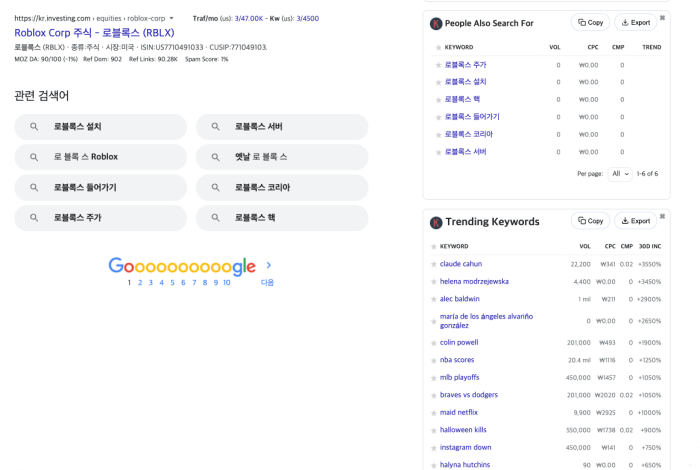Go to results page 10

[x=227, y=283]
